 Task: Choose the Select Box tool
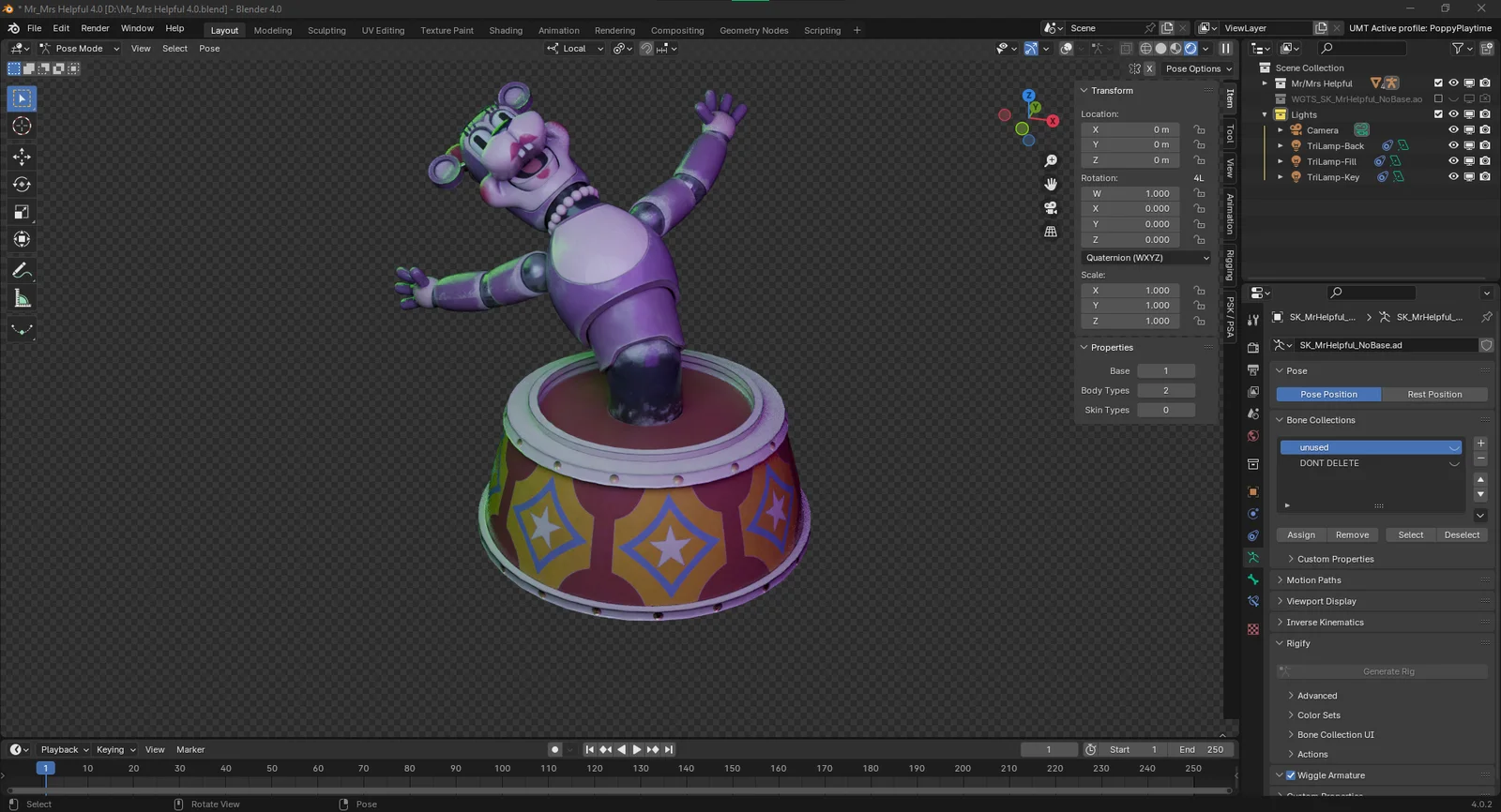(x=22, y=98)
